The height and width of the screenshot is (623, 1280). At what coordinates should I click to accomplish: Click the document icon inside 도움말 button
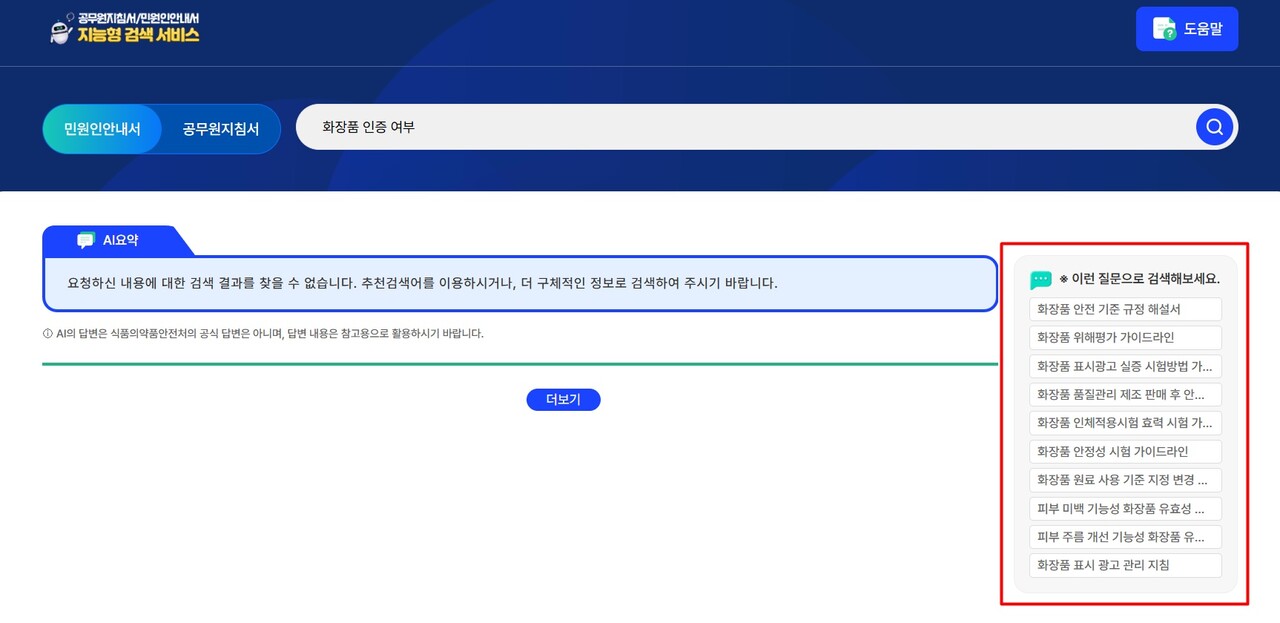(x=1163, y=28)
